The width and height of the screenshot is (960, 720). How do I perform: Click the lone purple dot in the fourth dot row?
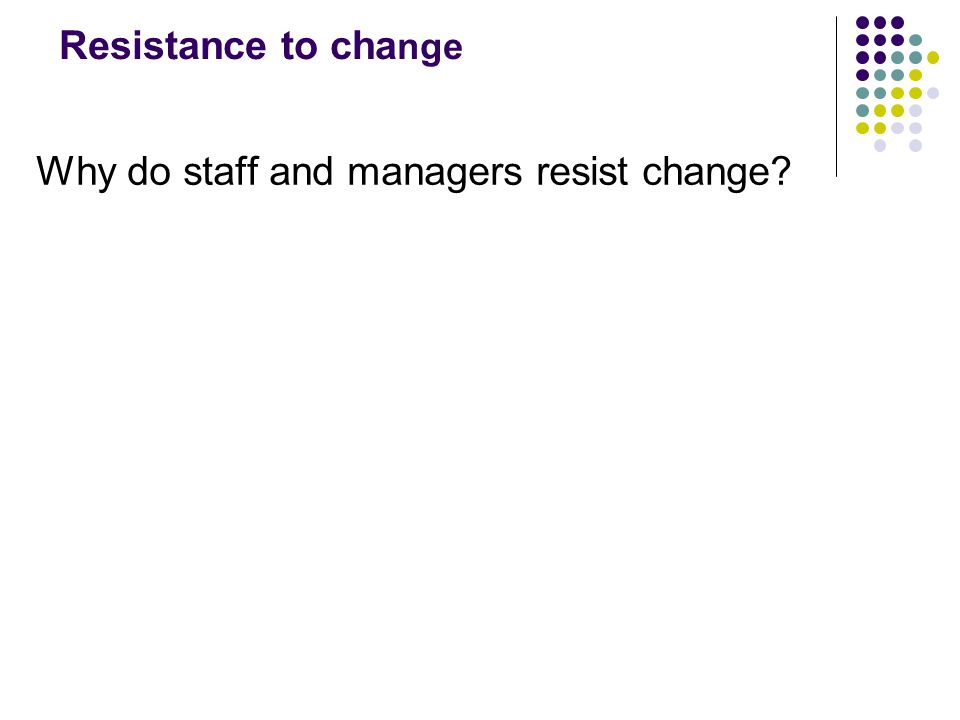click(863, 75)
